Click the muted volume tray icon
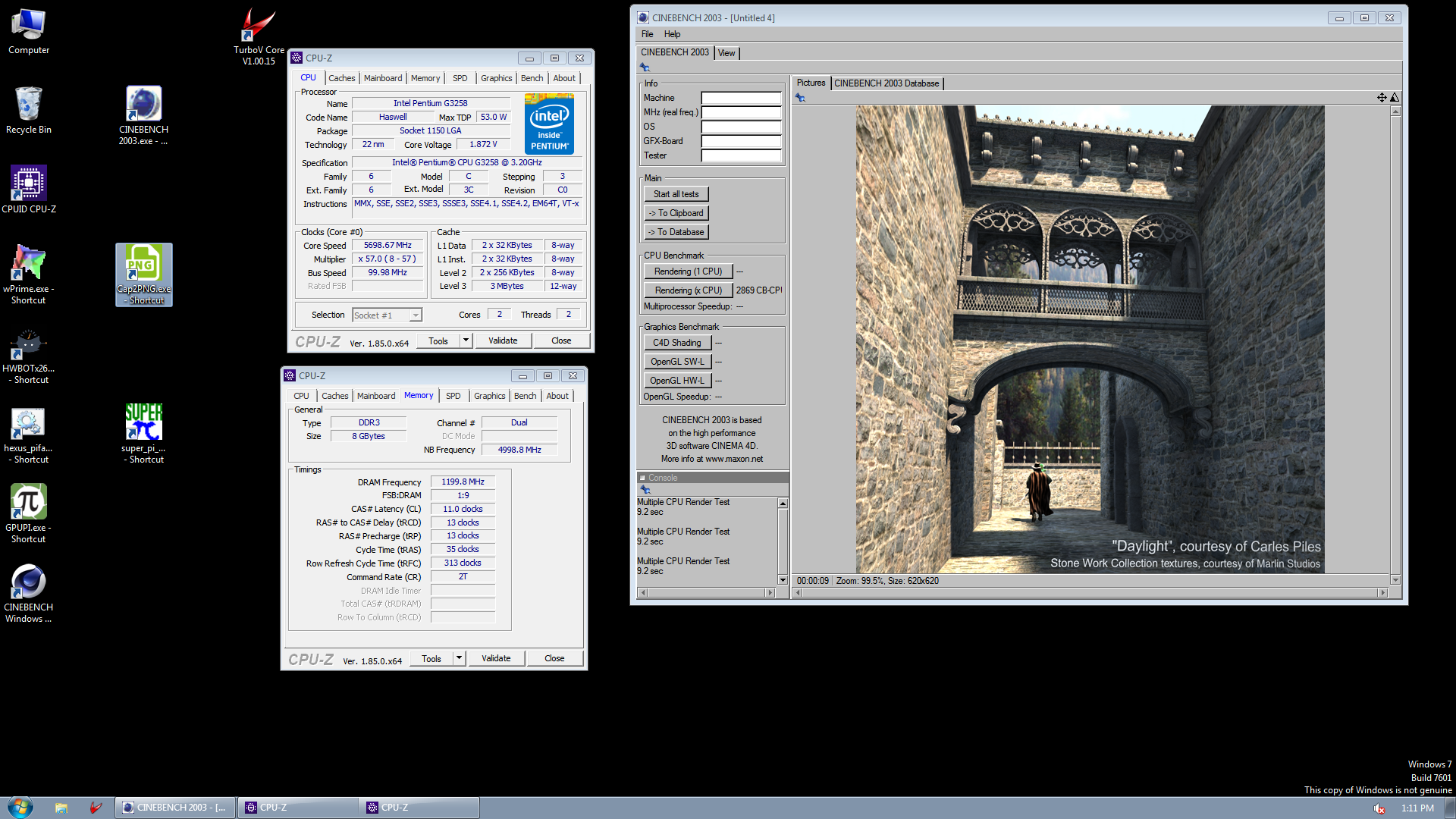 (x=1379, y=808)
